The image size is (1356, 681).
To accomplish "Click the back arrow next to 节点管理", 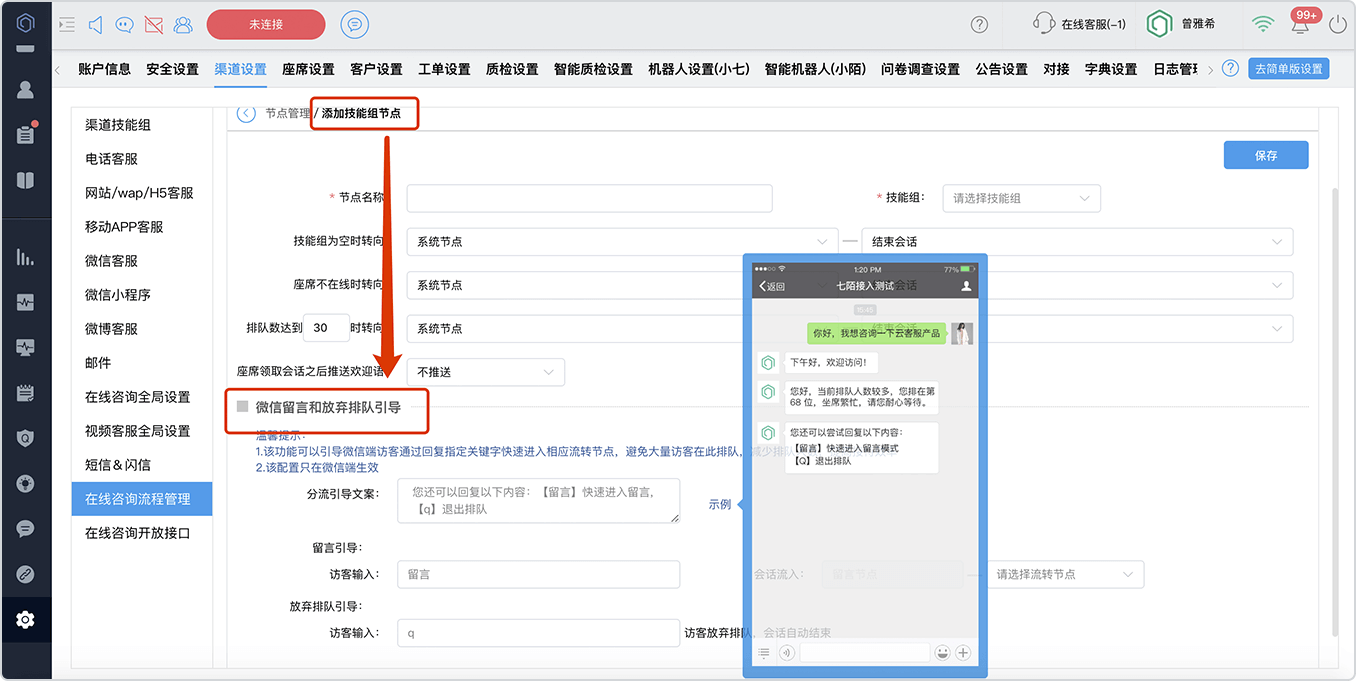I will pos(246,113).
